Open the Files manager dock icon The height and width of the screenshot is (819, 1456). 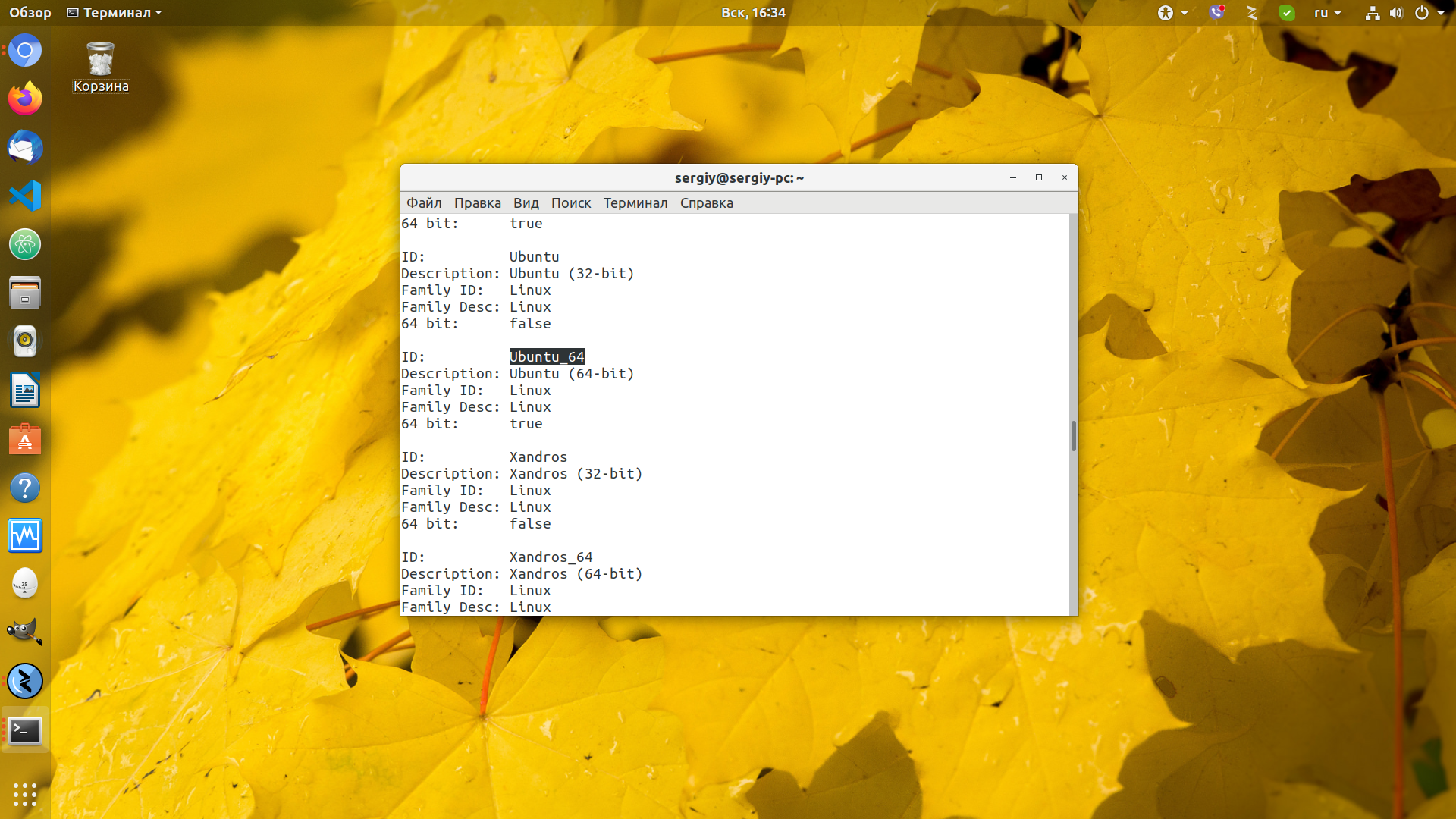tap(25, 293)
